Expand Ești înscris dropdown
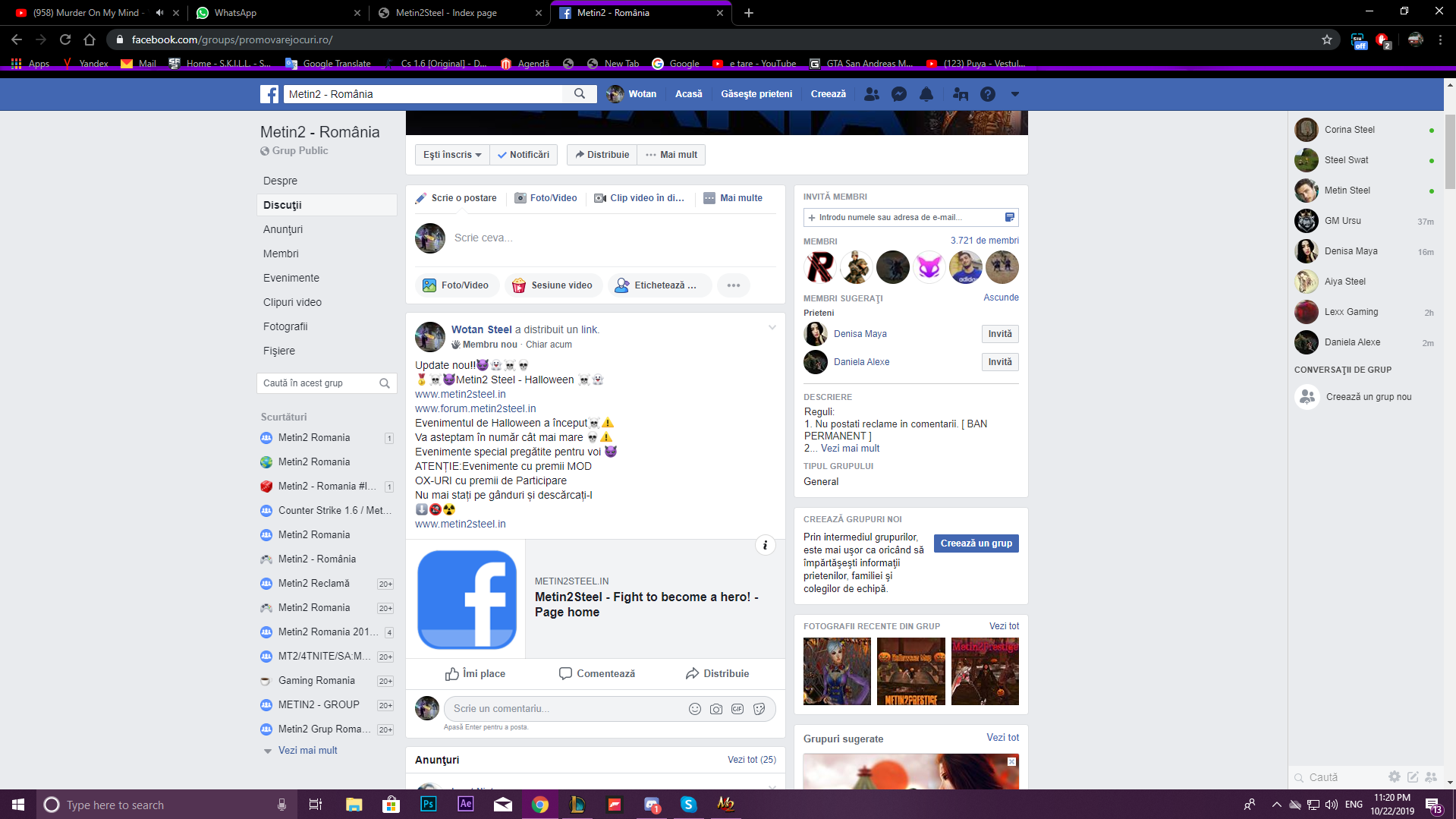The height and width of the screenshot is (819, 1456). click(x=452, y=155)
